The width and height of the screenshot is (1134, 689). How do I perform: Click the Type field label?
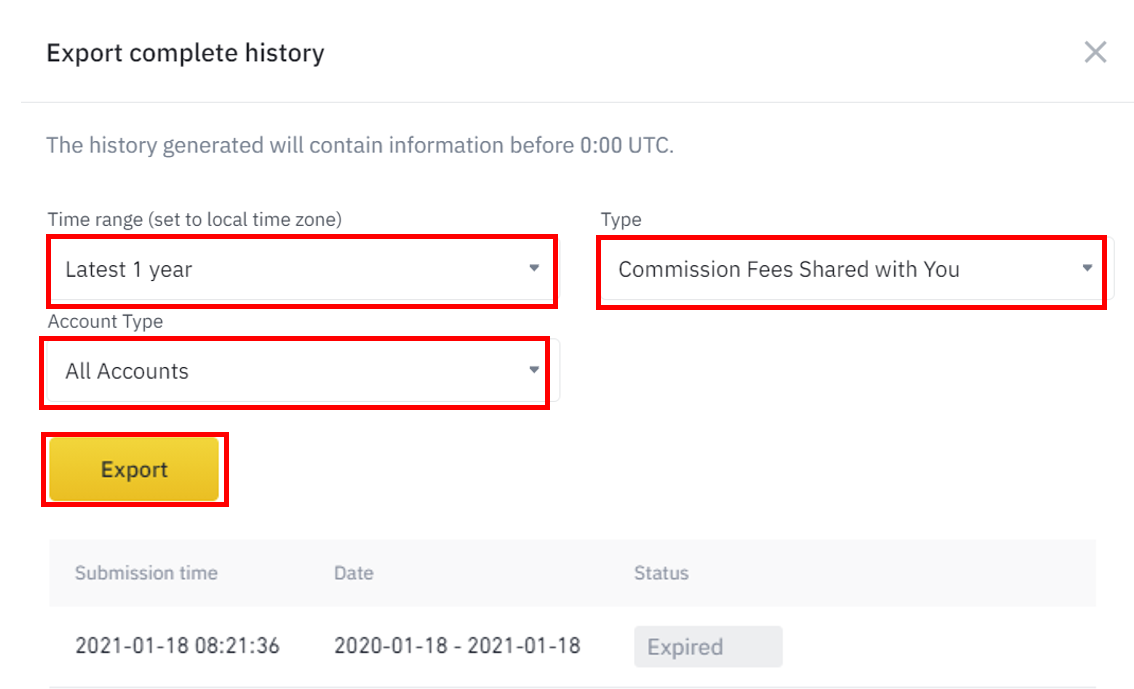pos(621,220)
